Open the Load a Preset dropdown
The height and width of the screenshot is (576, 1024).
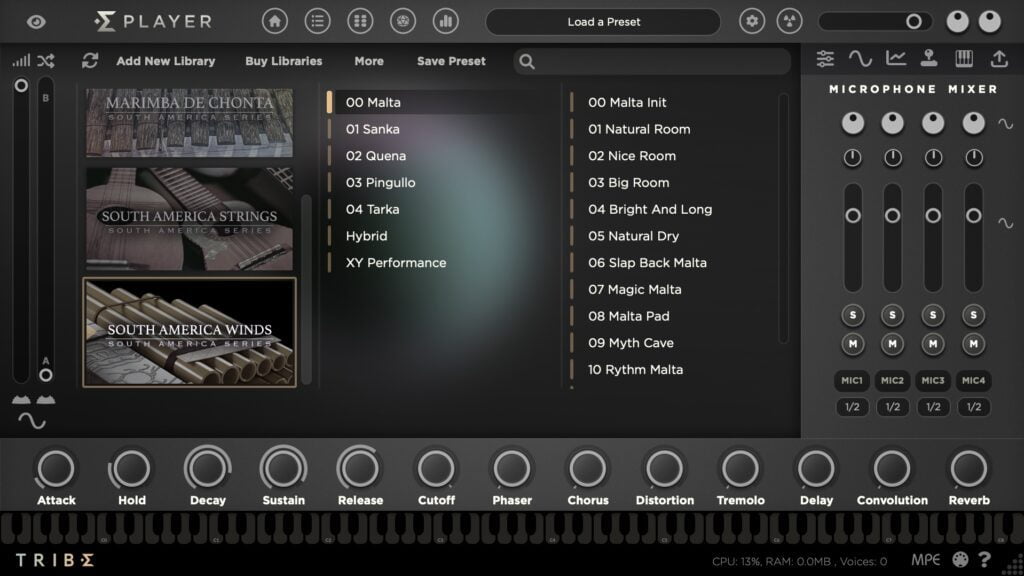pos(603,22)
